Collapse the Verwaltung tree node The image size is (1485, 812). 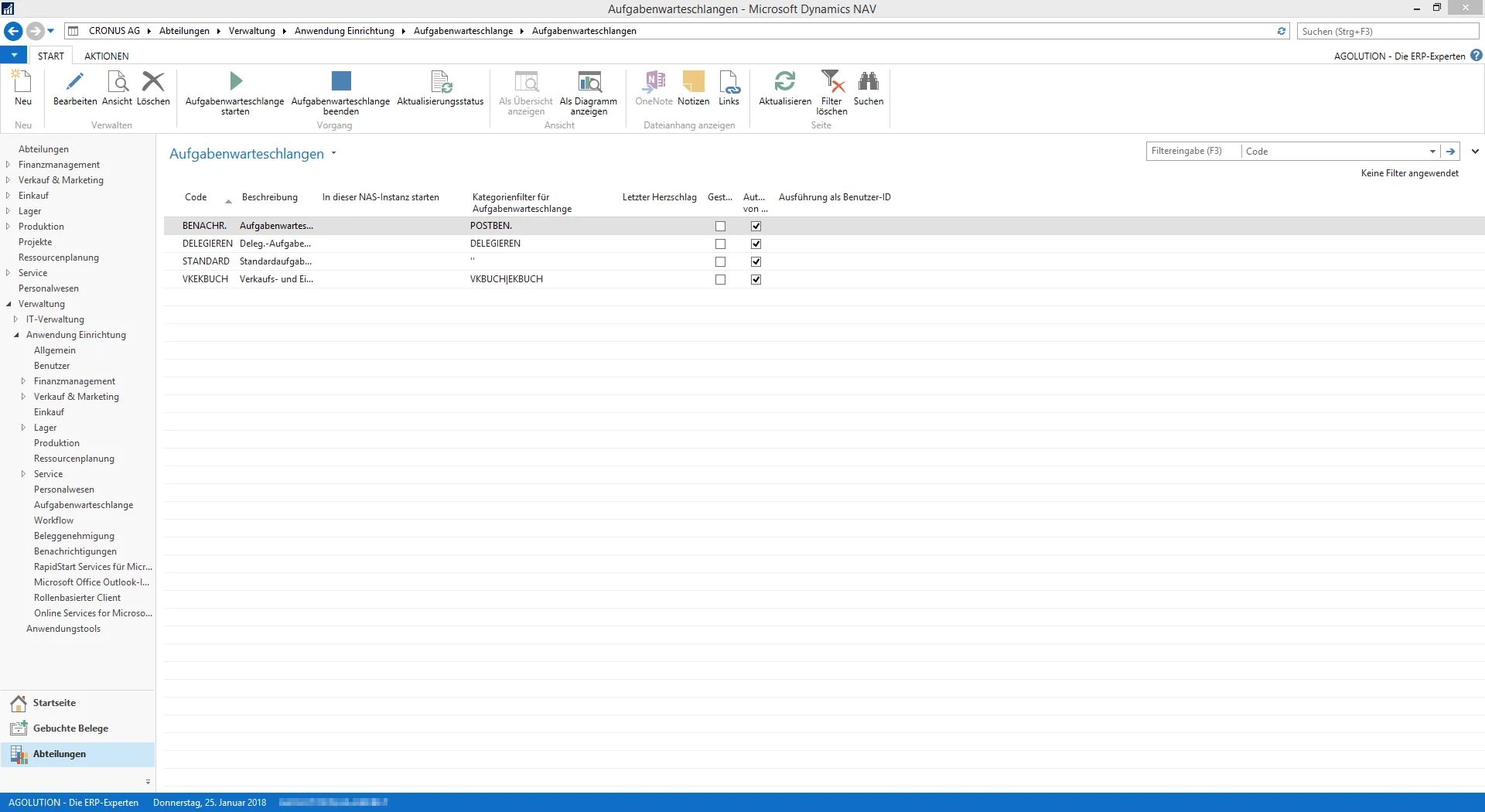click(x=9, y=304)
